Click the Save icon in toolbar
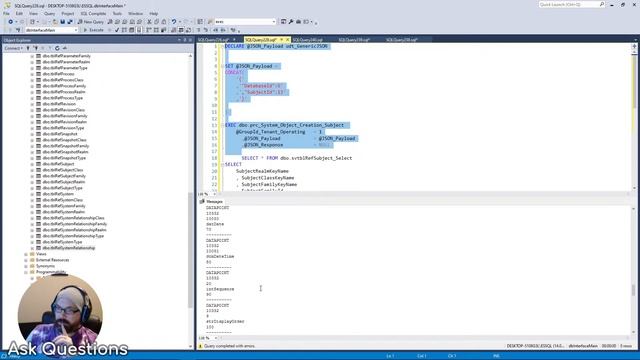 point(62,22)
